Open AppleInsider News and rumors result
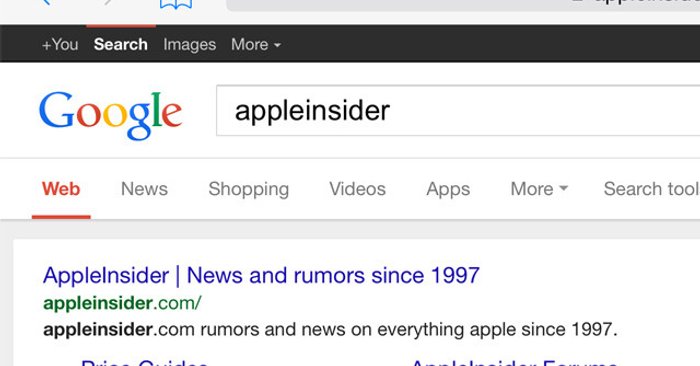Viewport: 700px width, 366px height. 261,275
